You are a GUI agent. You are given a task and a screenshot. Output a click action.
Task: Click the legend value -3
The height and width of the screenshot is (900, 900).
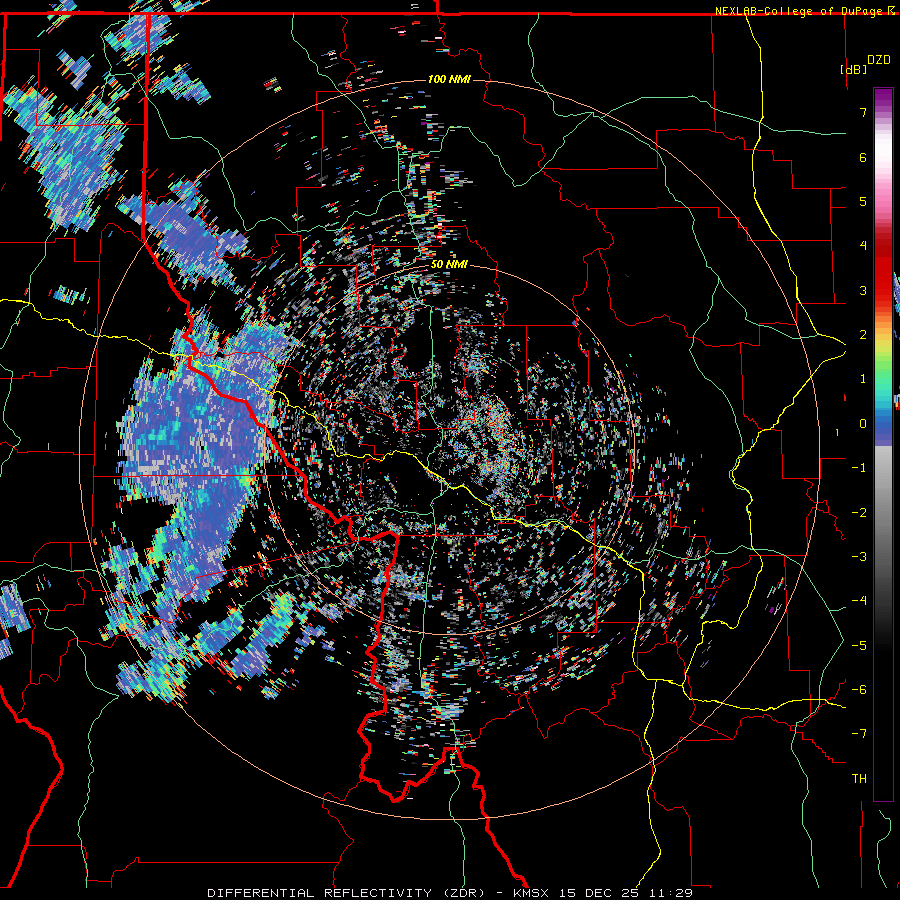point(859,557)
